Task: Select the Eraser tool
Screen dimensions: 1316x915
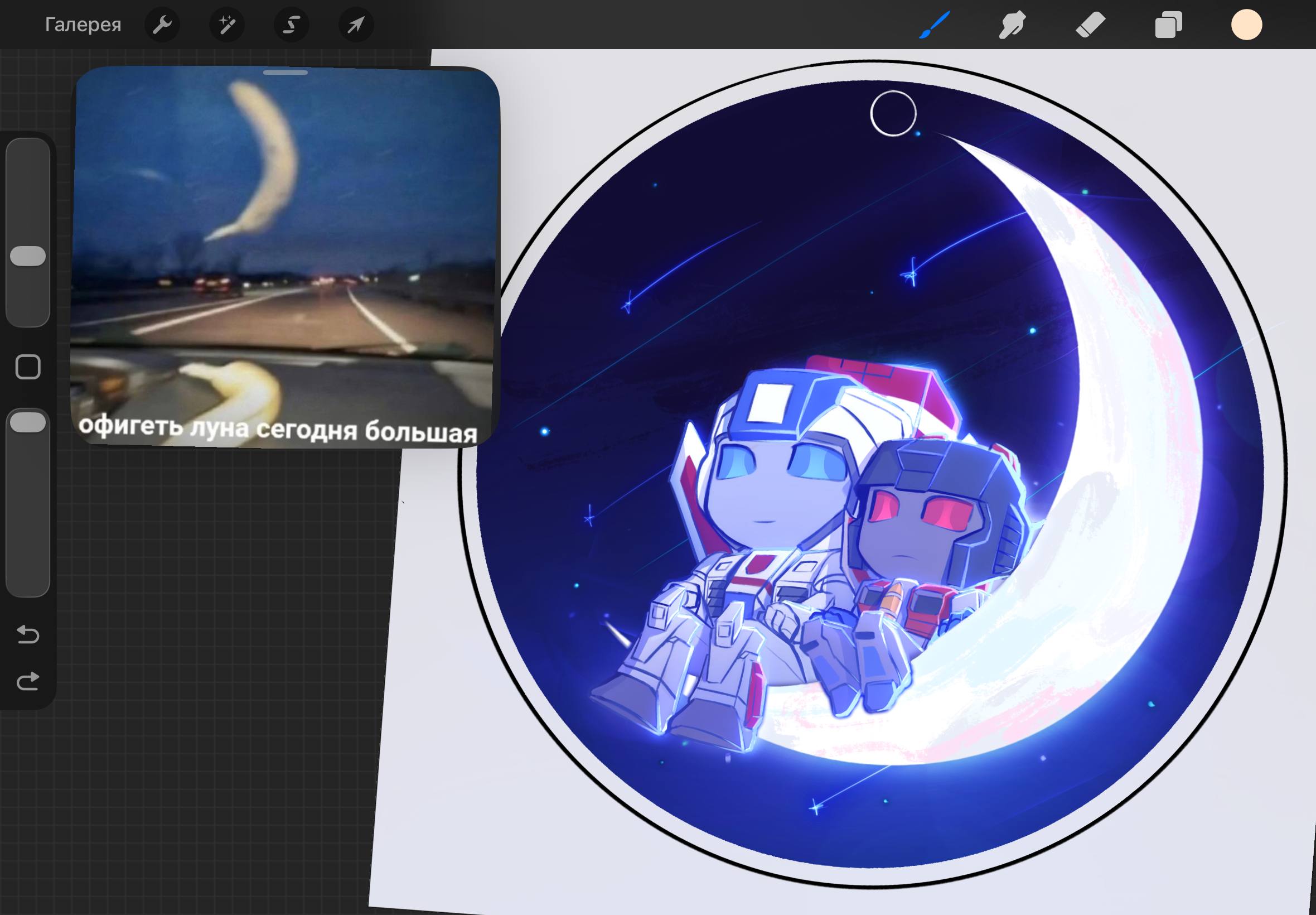Action: 1090,25
